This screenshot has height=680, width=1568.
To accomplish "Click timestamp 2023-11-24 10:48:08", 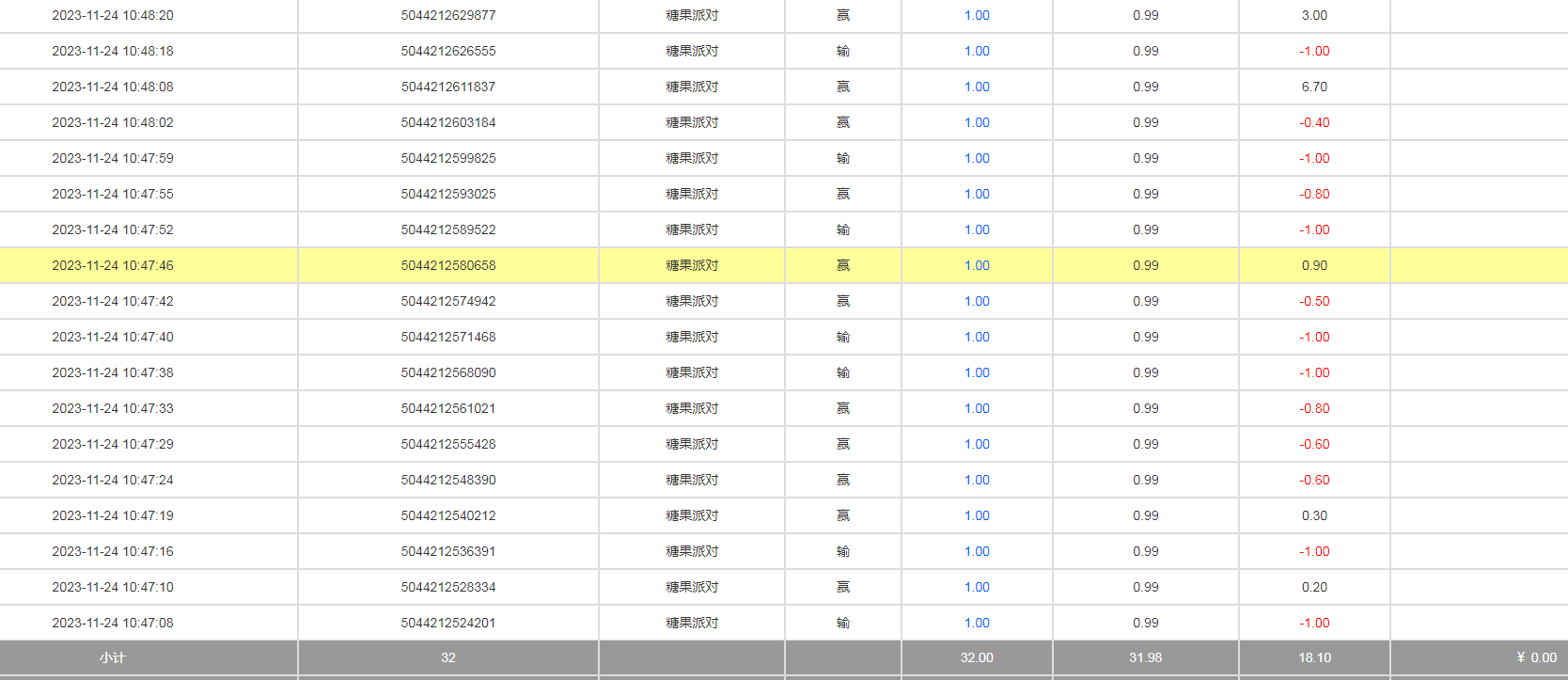I will pos(113,87).
